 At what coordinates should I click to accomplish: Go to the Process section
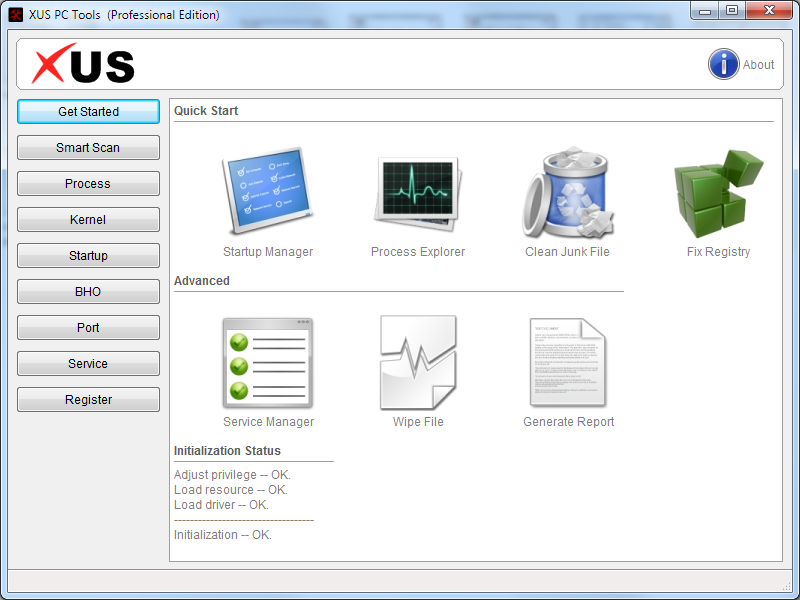click(x=88, y=184)
